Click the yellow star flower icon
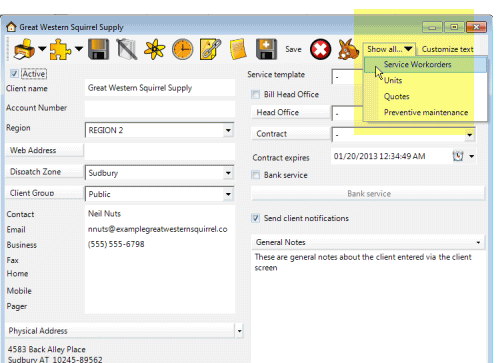500x363 pixels. (x=154, y=49)
